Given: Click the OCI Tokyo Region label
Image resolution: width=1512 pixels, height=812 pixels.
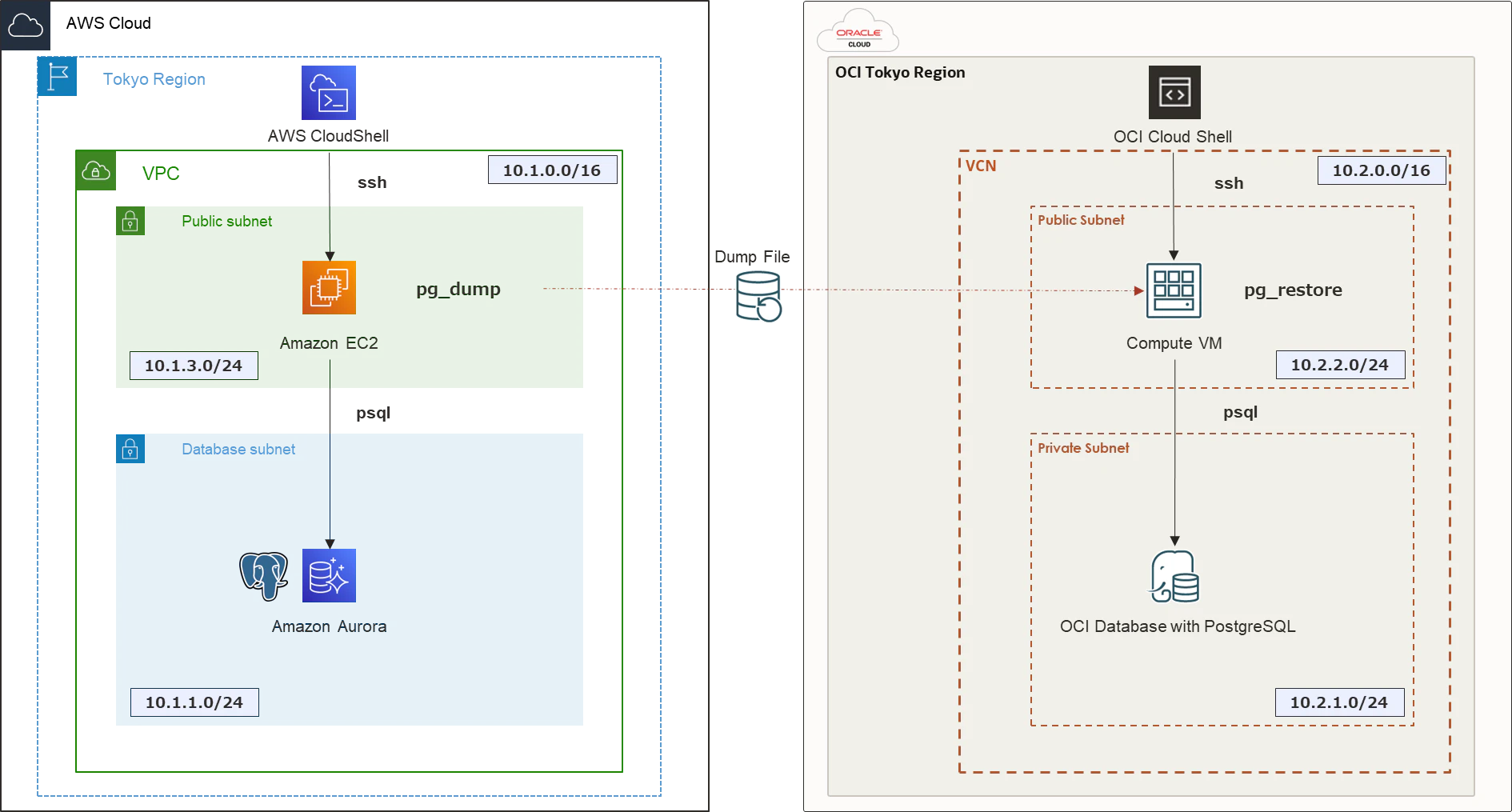Looking at the screenshot, I should 900,72.
